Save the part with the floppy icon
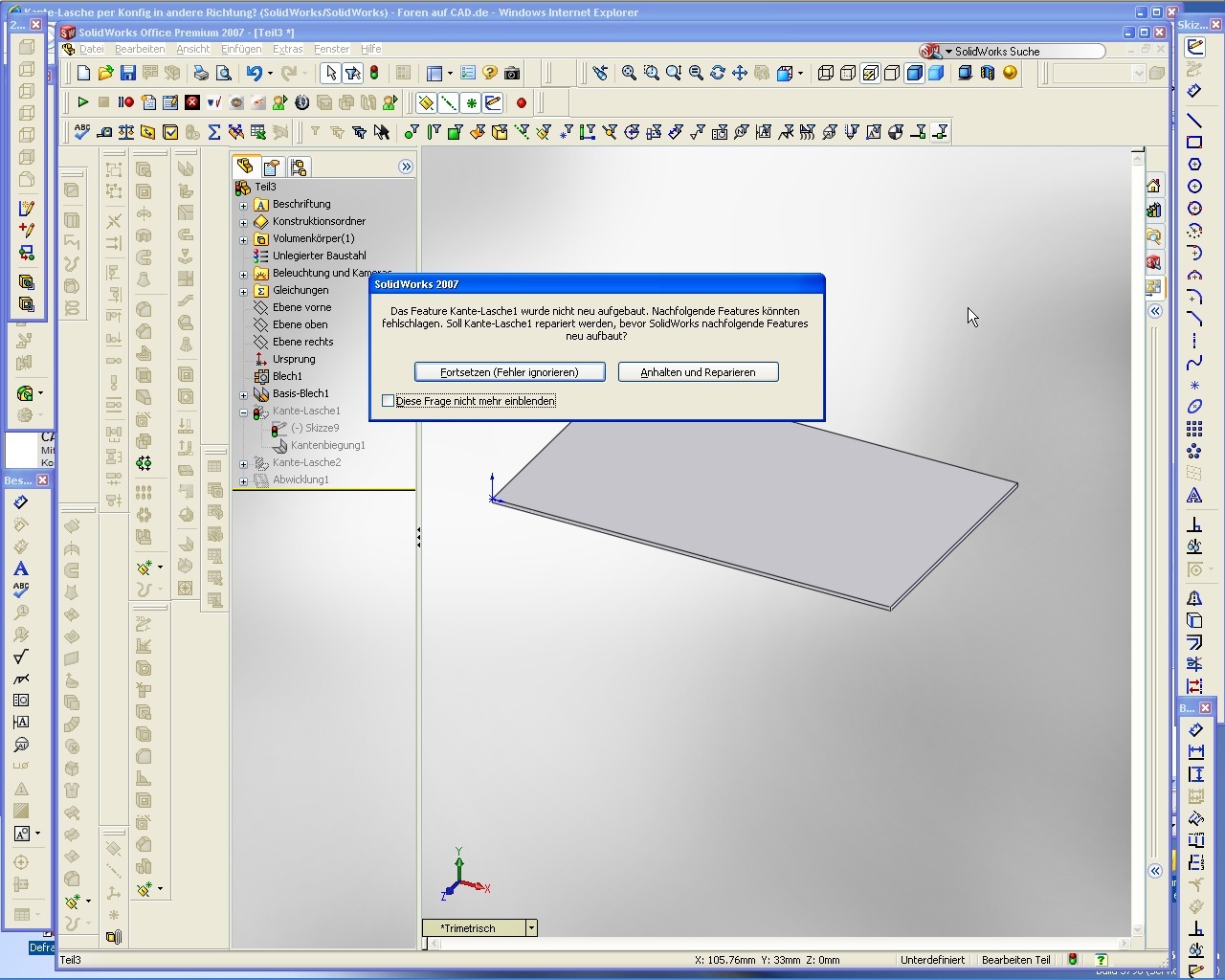The width and height of the screenshot is (1225, 980). tap(127, 73)
